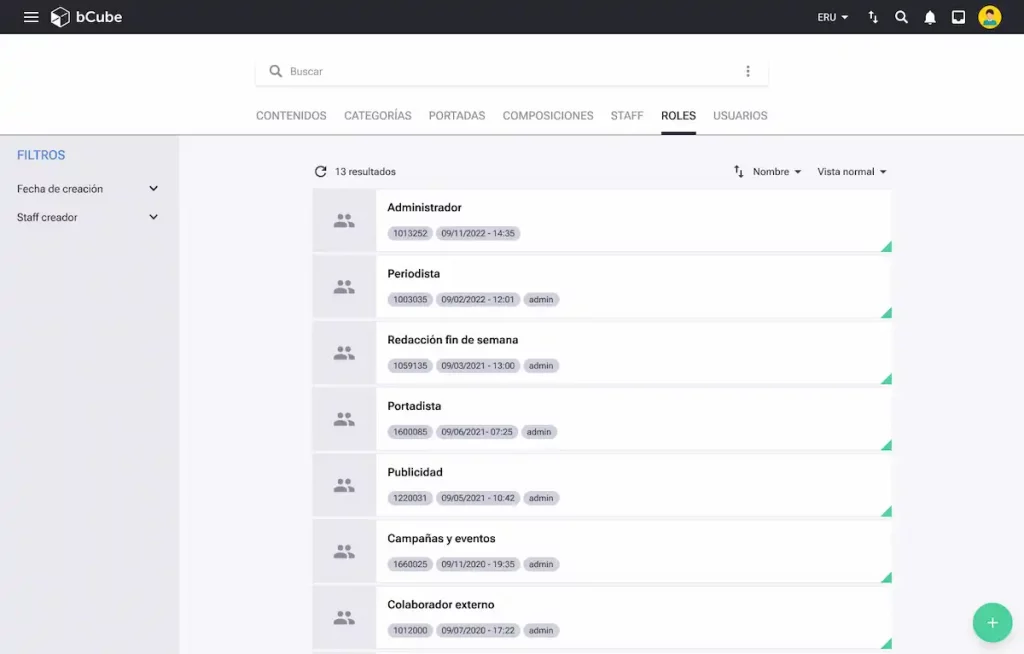Click the user profile avatar

click(x=989, y=17)
